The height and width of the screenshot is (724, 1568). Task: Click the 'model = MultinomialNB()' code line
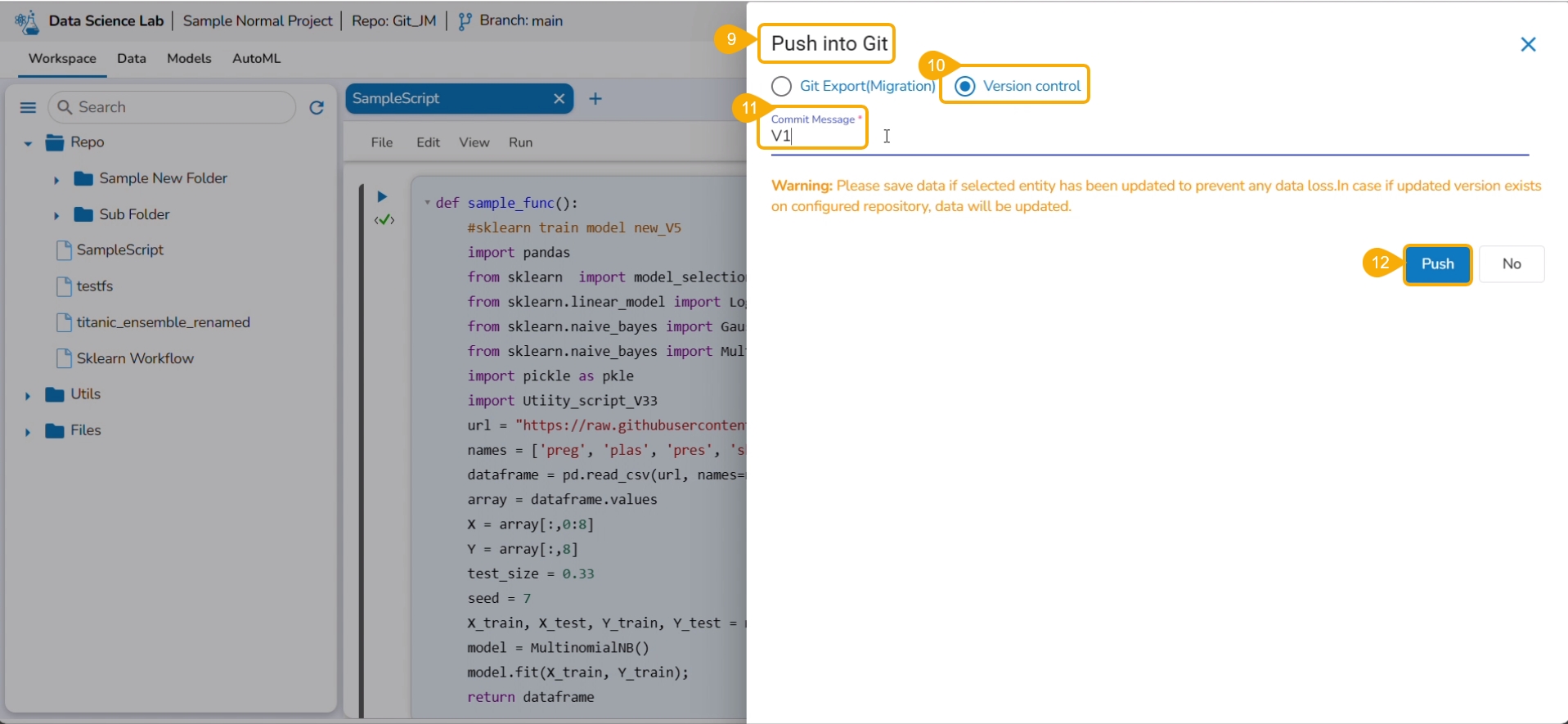559,647
